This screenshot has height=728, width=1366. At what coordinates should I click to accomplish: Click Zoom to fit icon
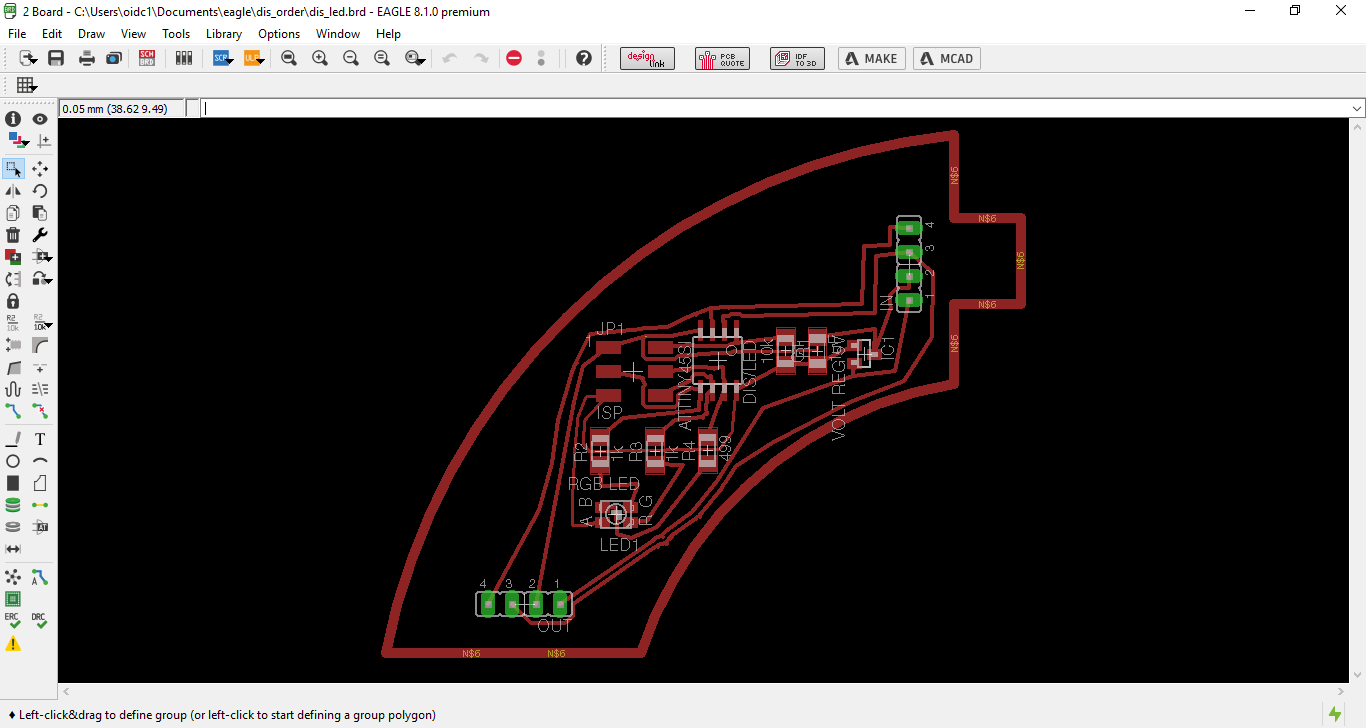[x=289, y=58]
